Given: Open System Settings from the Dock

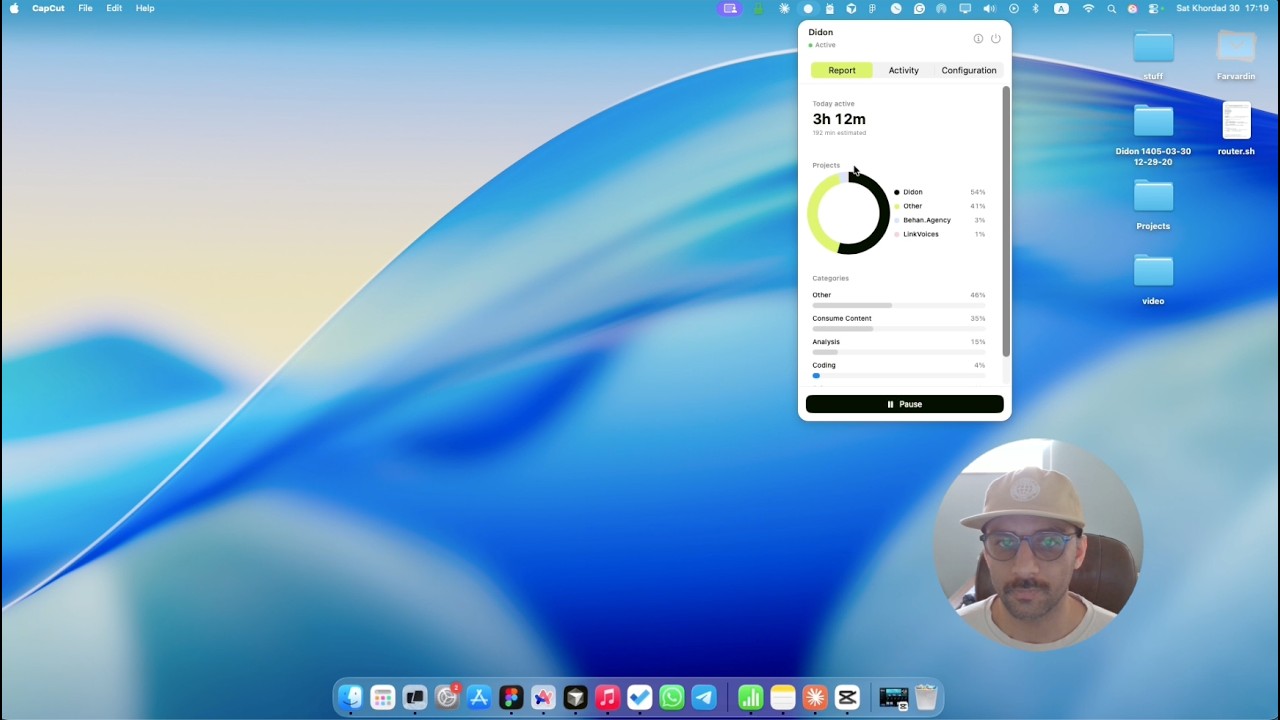Looking at the screenshot, I should tap(446, 697).
